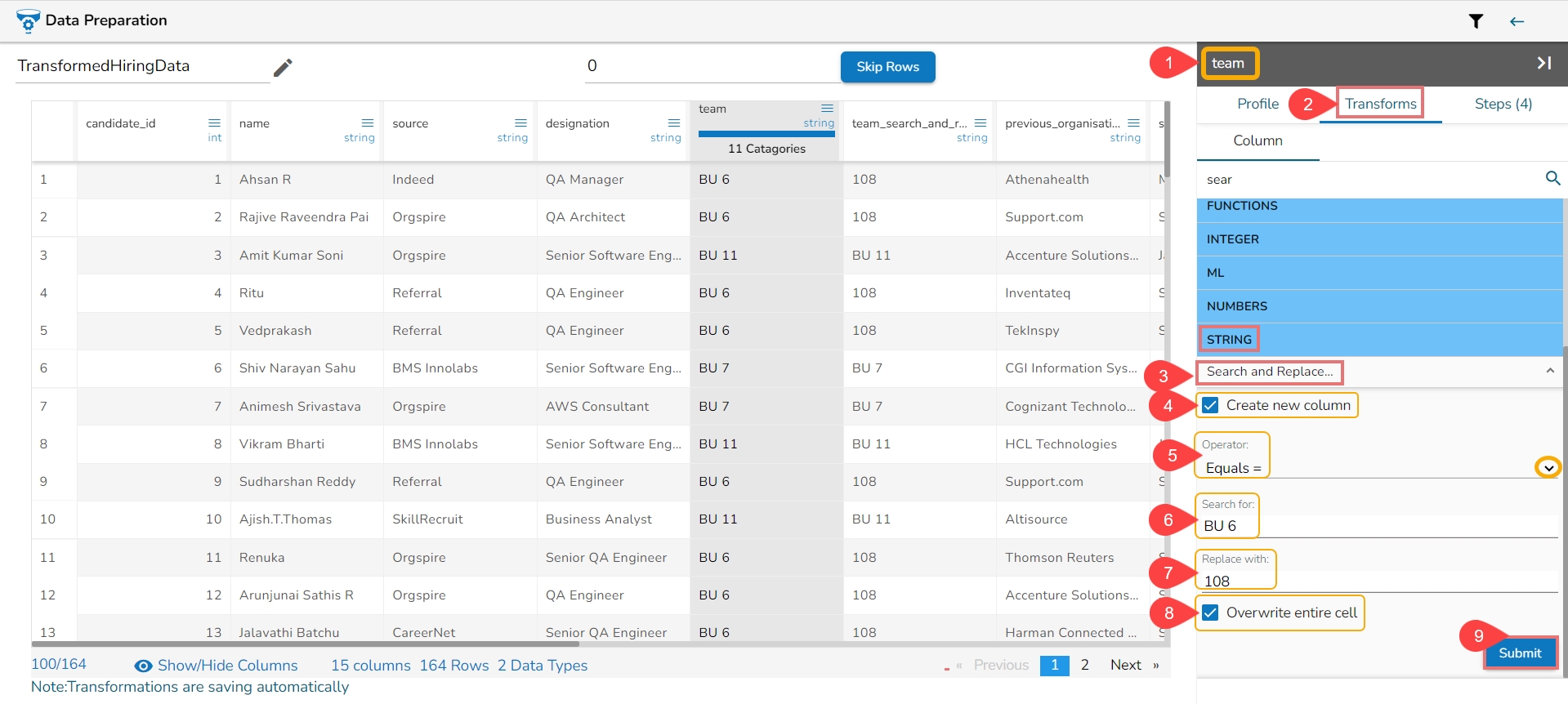Click the vertical table scrollbar

tap(1167, 139)
